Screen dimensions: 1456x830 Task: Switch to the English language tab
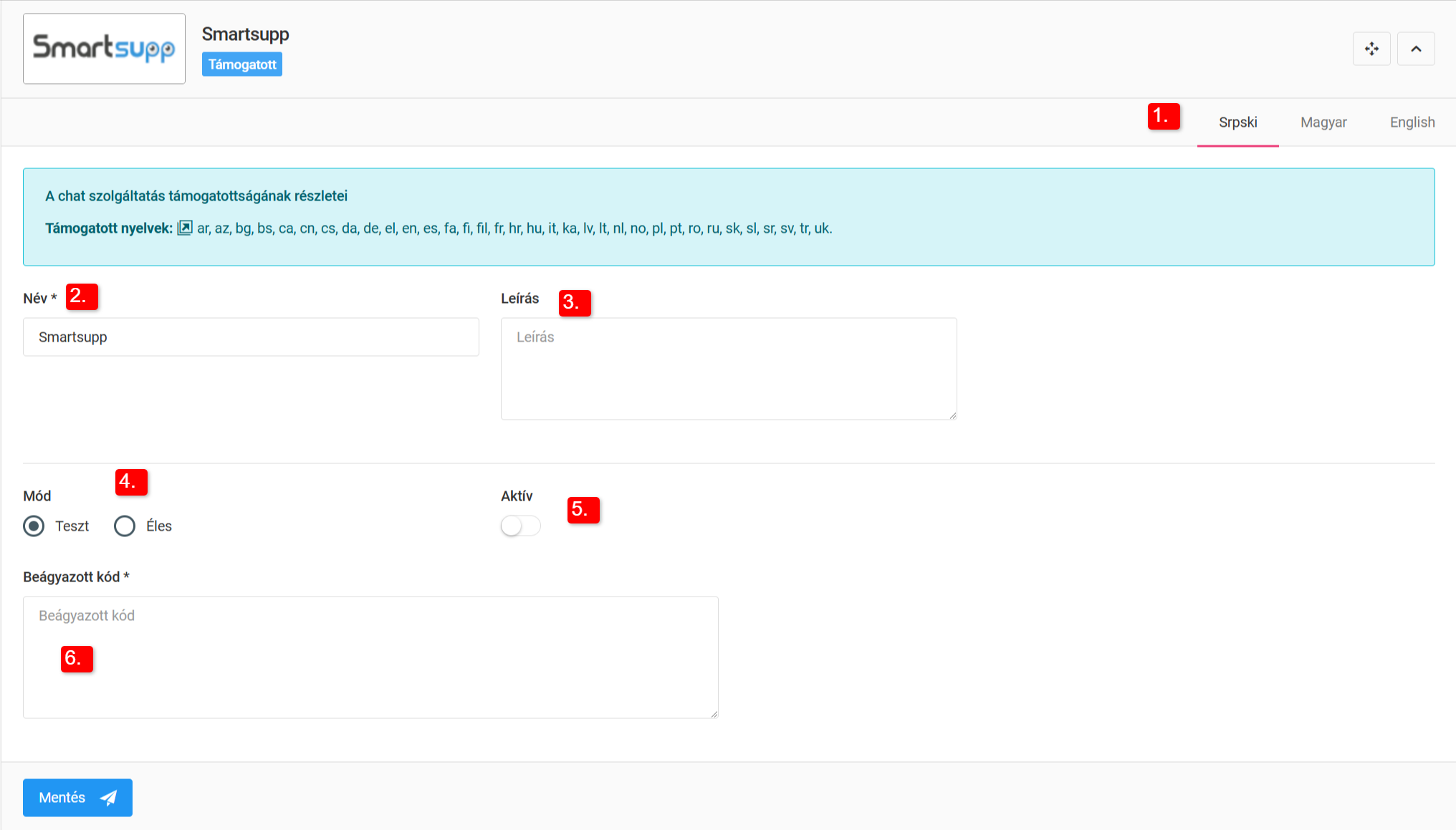coord(1412,122)
